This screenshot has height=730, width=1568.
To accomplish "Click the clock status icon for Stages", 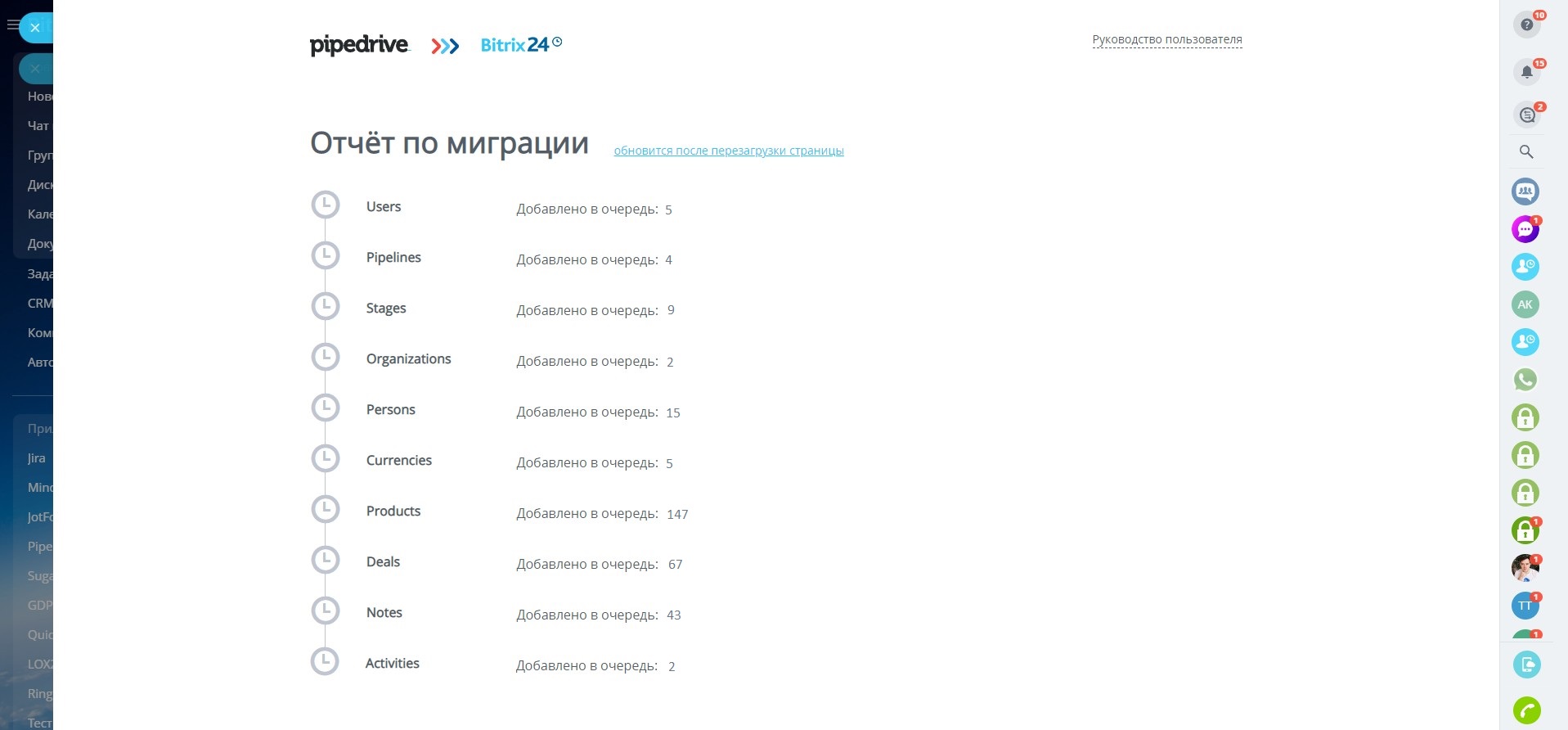I will coord(326,306).
